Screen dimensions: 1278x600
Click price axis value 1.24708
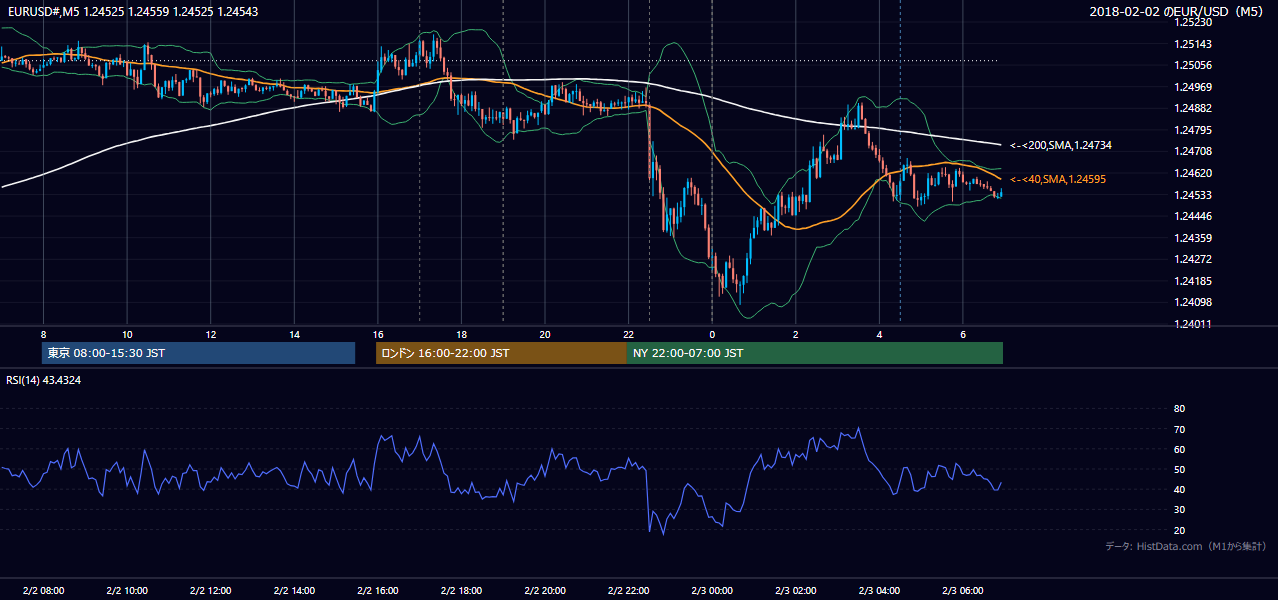(x=1194, y=152)
